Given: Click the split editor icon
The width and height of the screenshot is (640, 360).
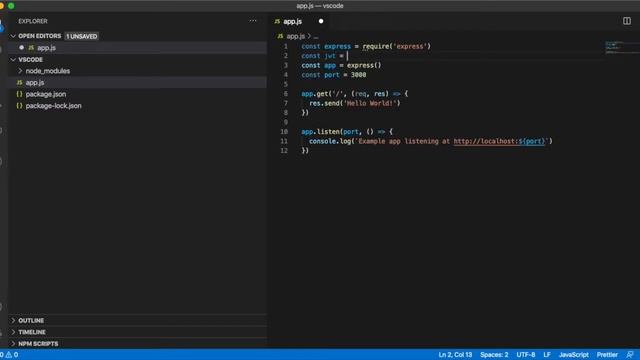Looking at the screenshot, I should click(627, 21).
